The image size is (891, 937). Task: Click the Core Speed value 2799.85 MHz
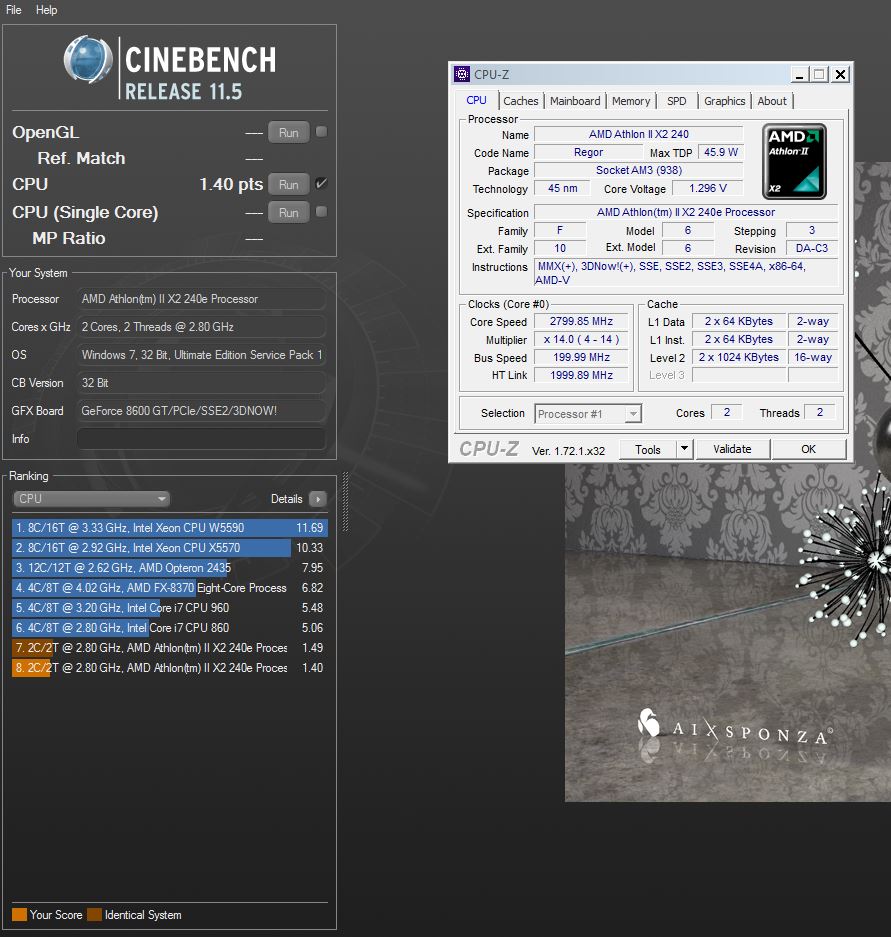[581, 321]
